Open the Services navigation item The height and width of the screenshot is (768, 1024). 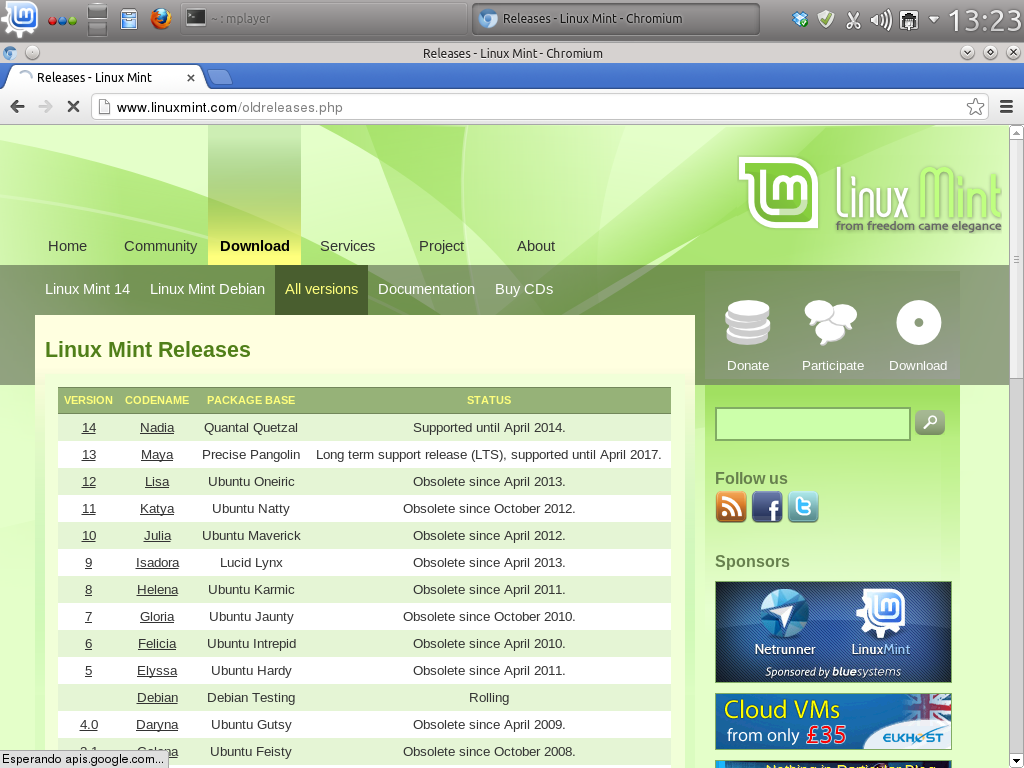pyautogui.click(x=347, y=246)
